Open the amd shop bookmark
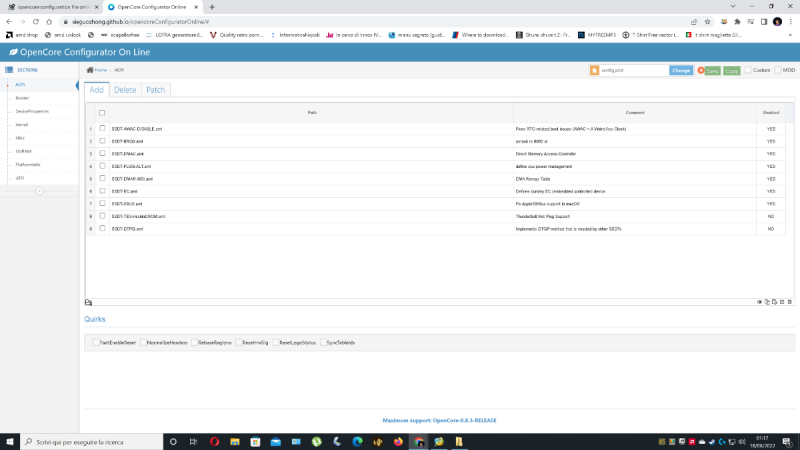Screen dimensions: 800x450 point(22,35)
